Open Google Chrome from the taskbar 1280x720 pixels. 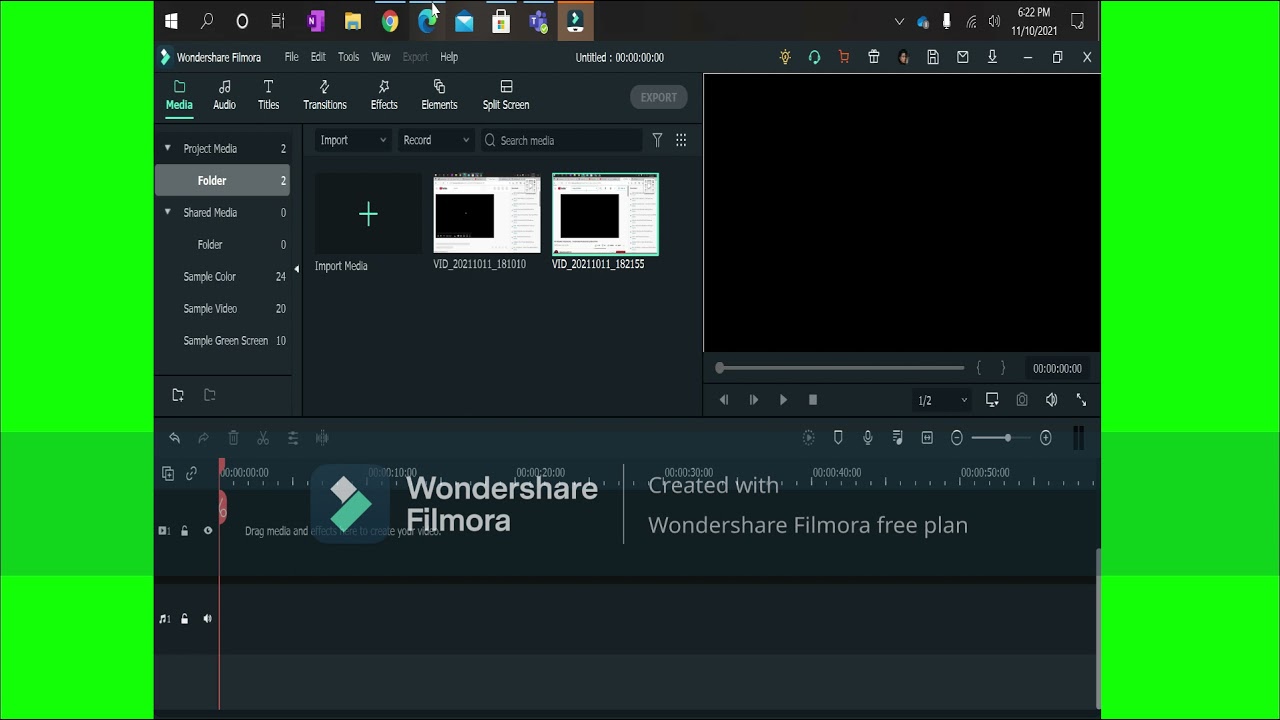coord(390,21)
